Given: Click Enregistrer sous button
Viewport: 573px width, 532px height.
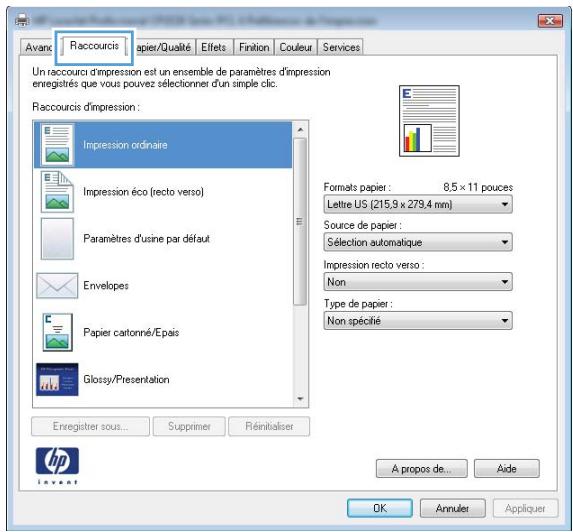Looking at the screenshot, I should coord(90,426).
